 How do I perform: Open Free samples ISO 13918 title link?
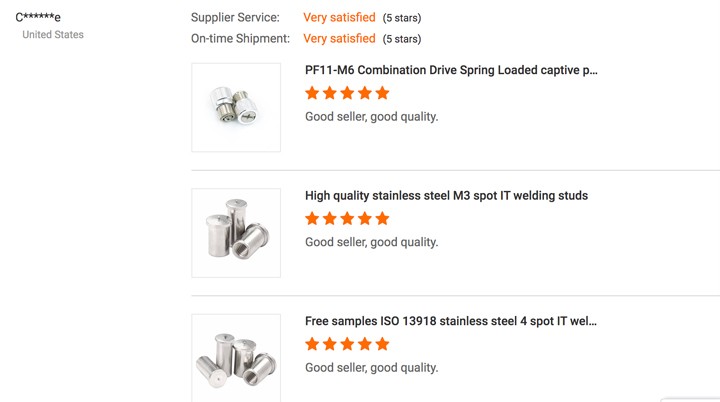(451, 321)
